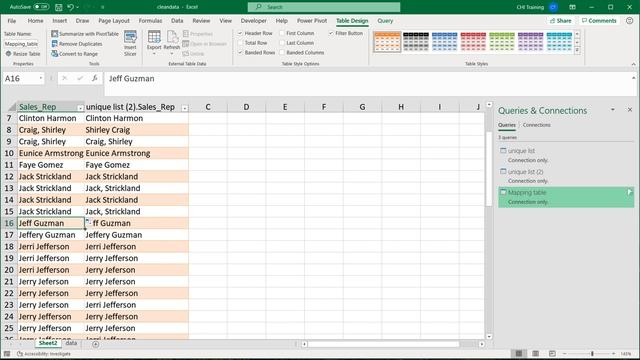
Task: Click the zoom slider handle
Action: click(x=592, y=353)
